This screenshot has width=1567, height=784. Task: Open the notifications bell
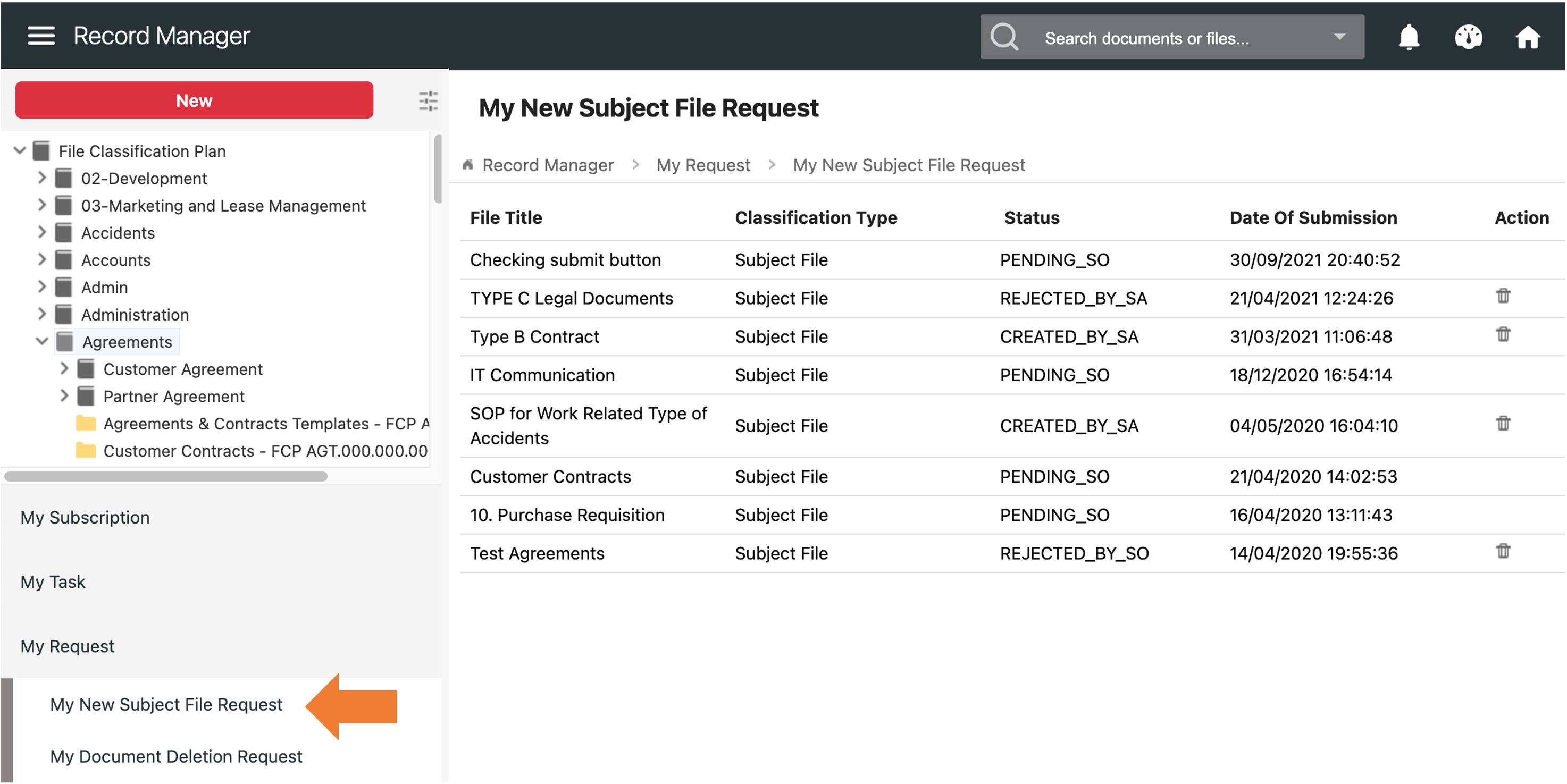pos(1408,37)
